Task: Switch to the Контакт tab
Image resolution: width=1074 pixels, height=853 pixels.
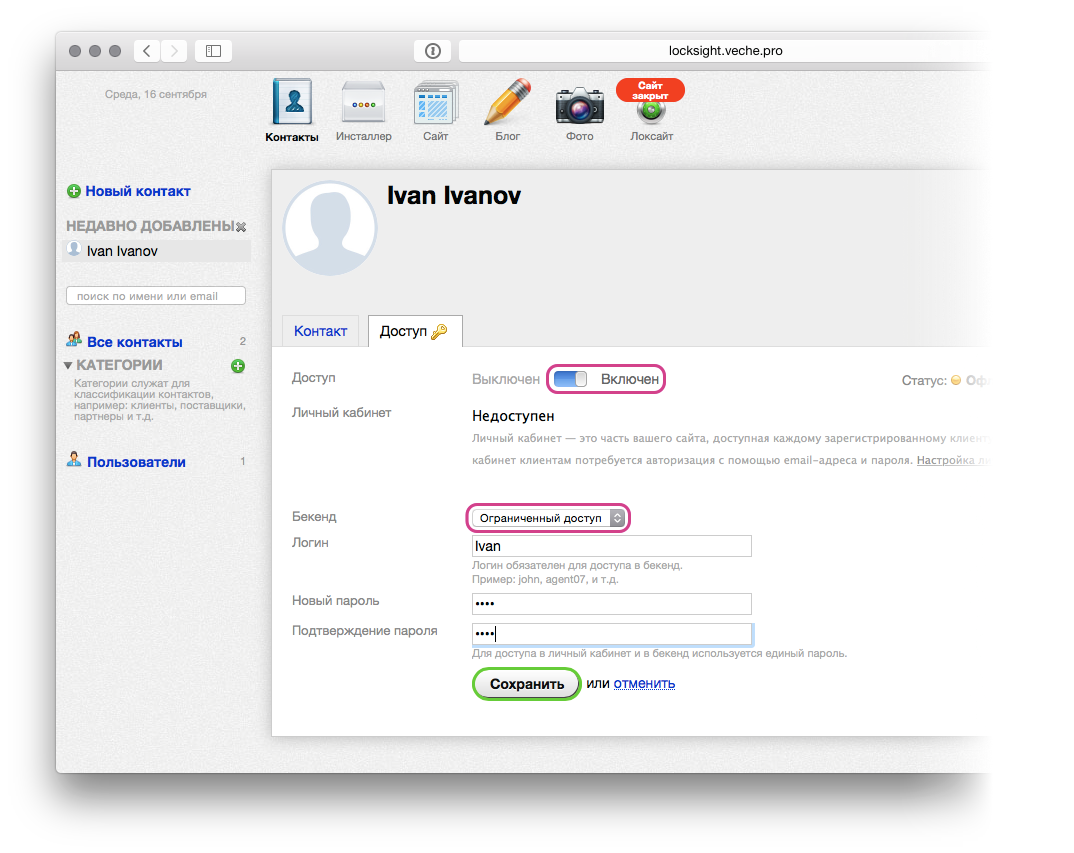Action: [321, 331]
